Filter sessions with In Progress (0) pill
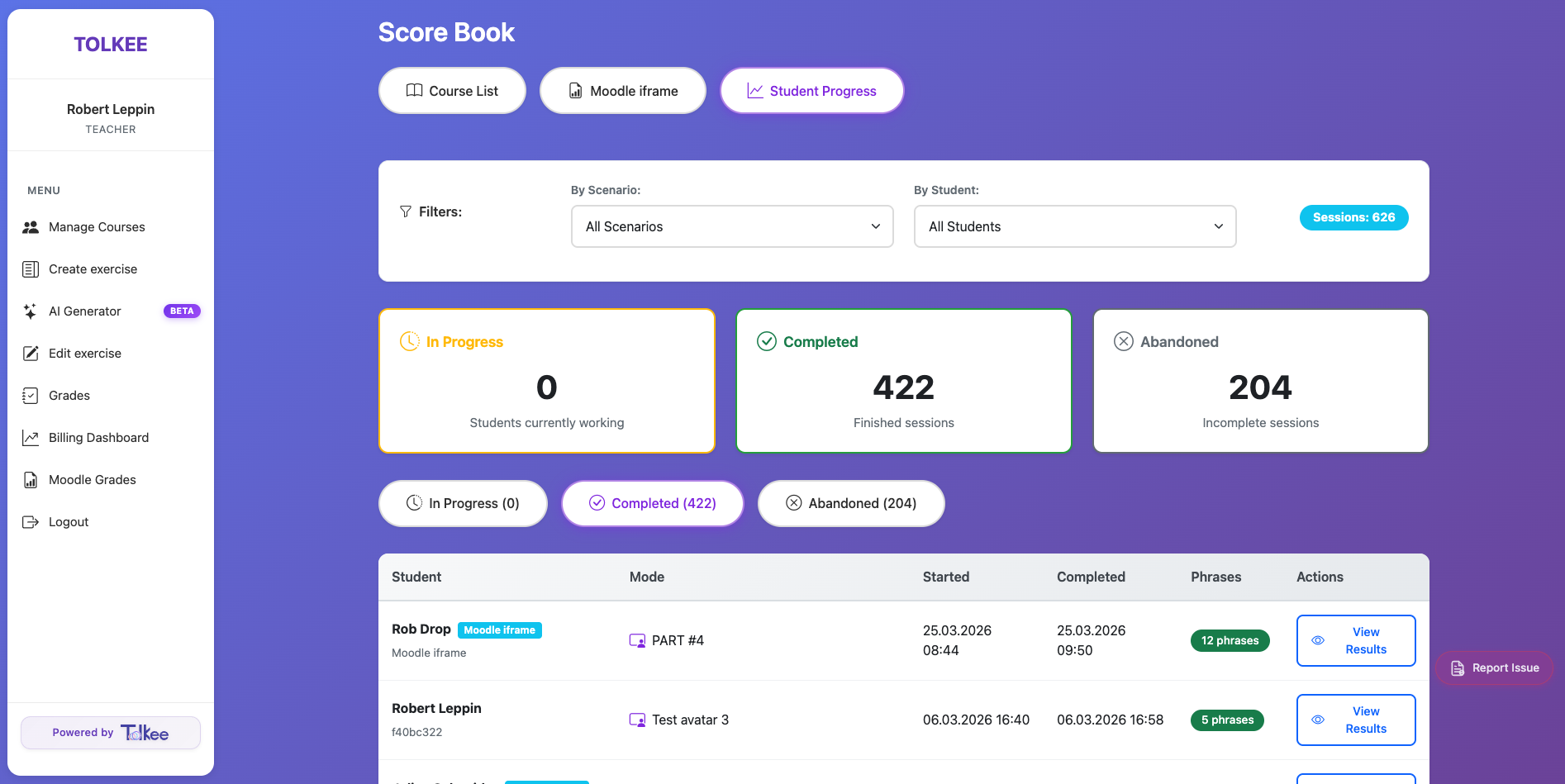 click(x=463, y=503)
